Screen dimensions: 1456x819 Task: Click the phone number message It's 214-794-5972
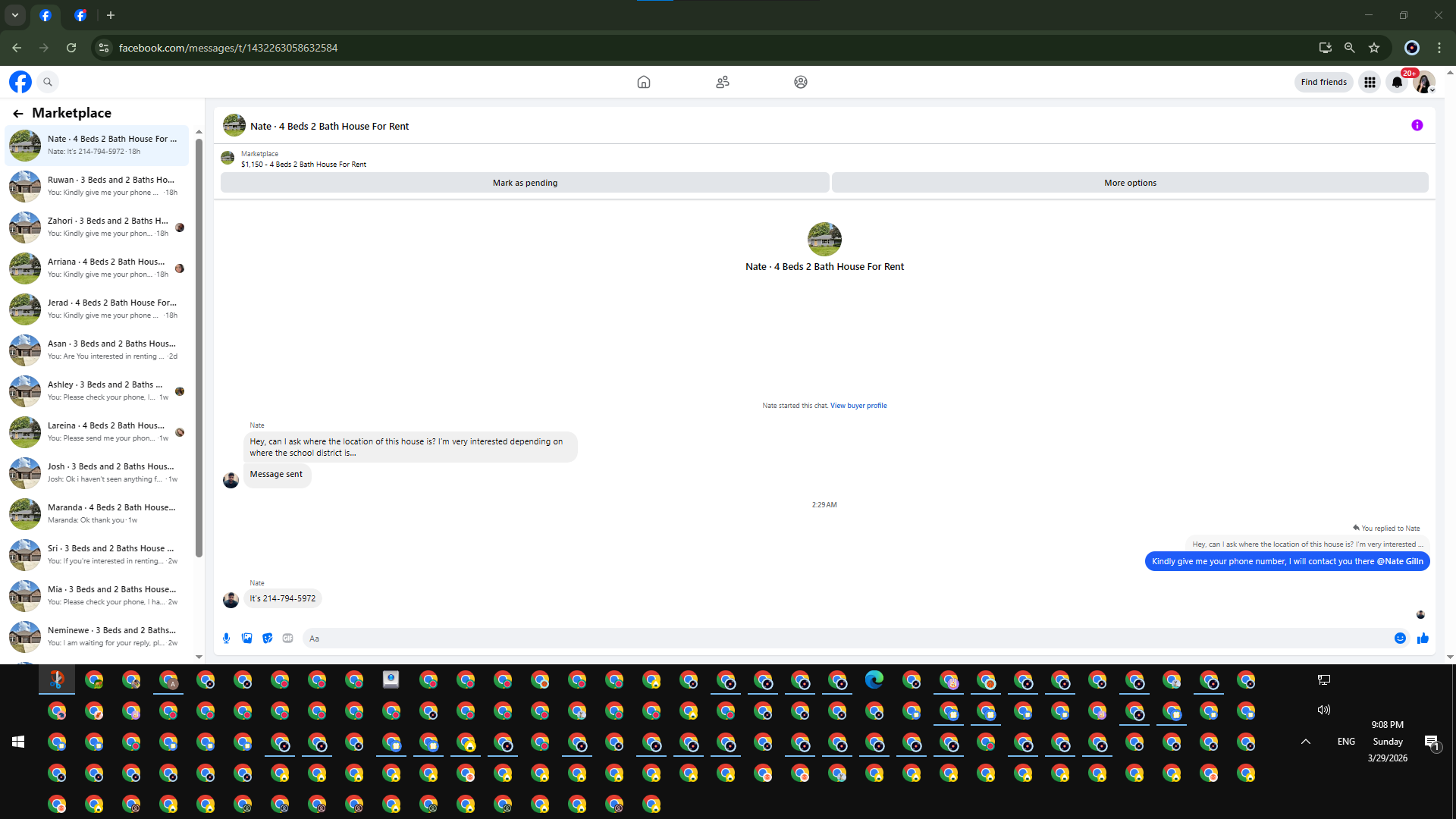283,598
